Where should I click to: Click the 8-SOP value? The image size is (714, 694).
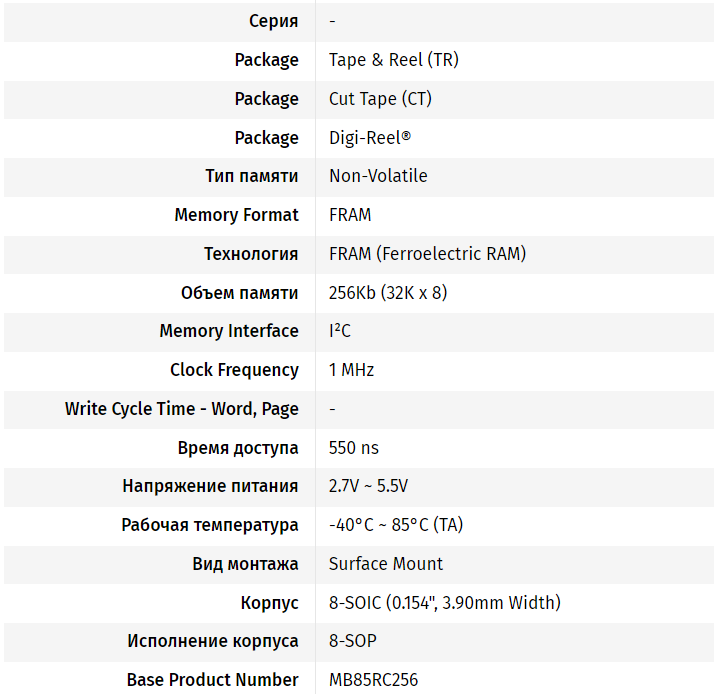click(353, 641)
